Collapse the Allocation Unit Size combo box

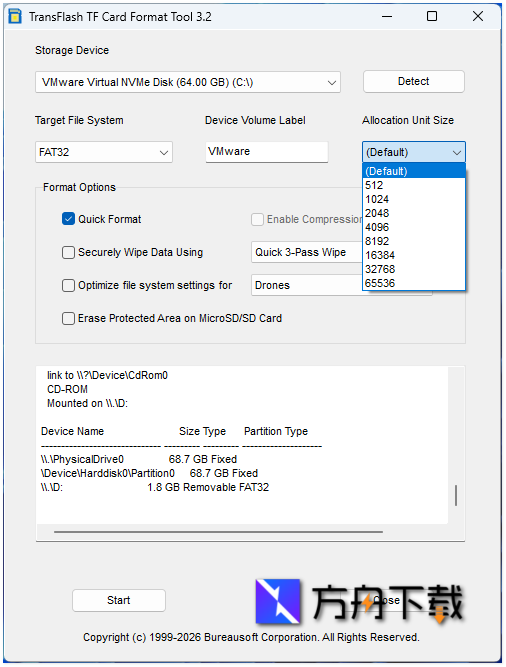click(413, 152)
